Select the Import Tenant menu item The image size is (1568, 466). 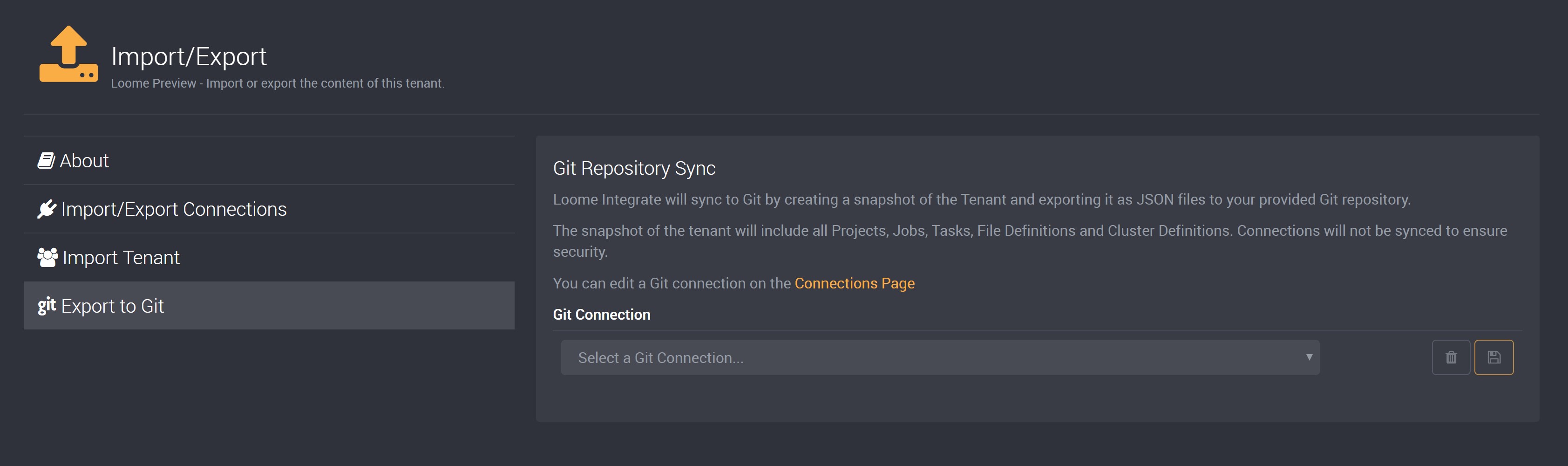(x=269, y=257)
